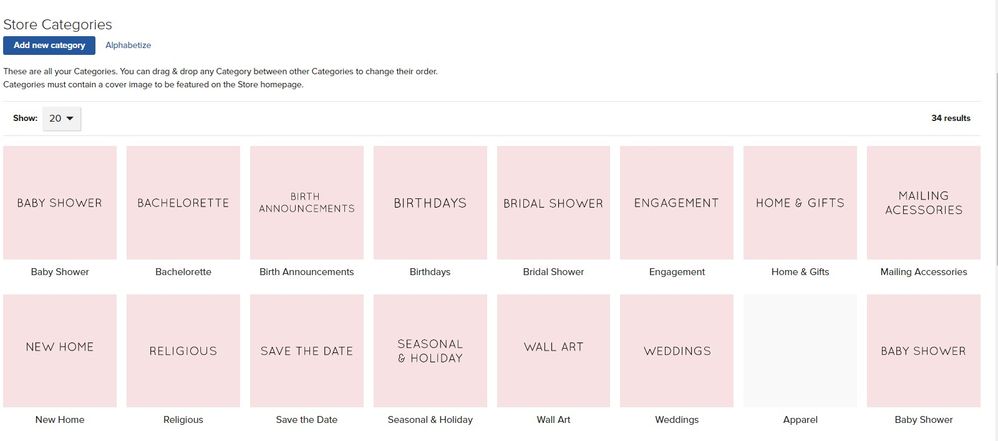Click the Wall Art name label

point(553,420)
